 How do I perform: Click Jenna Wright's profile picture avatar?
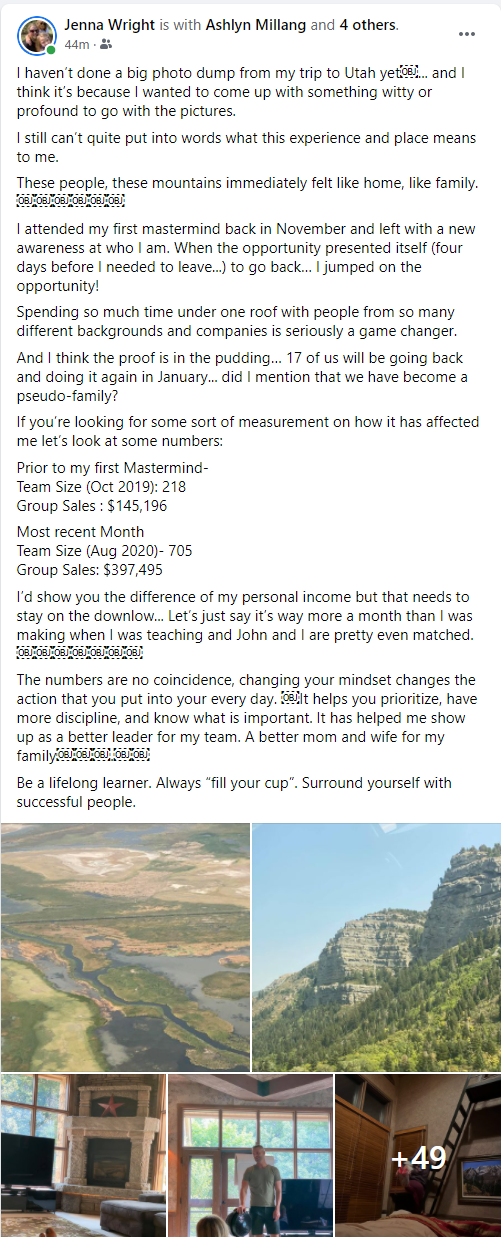pos(36,35)
